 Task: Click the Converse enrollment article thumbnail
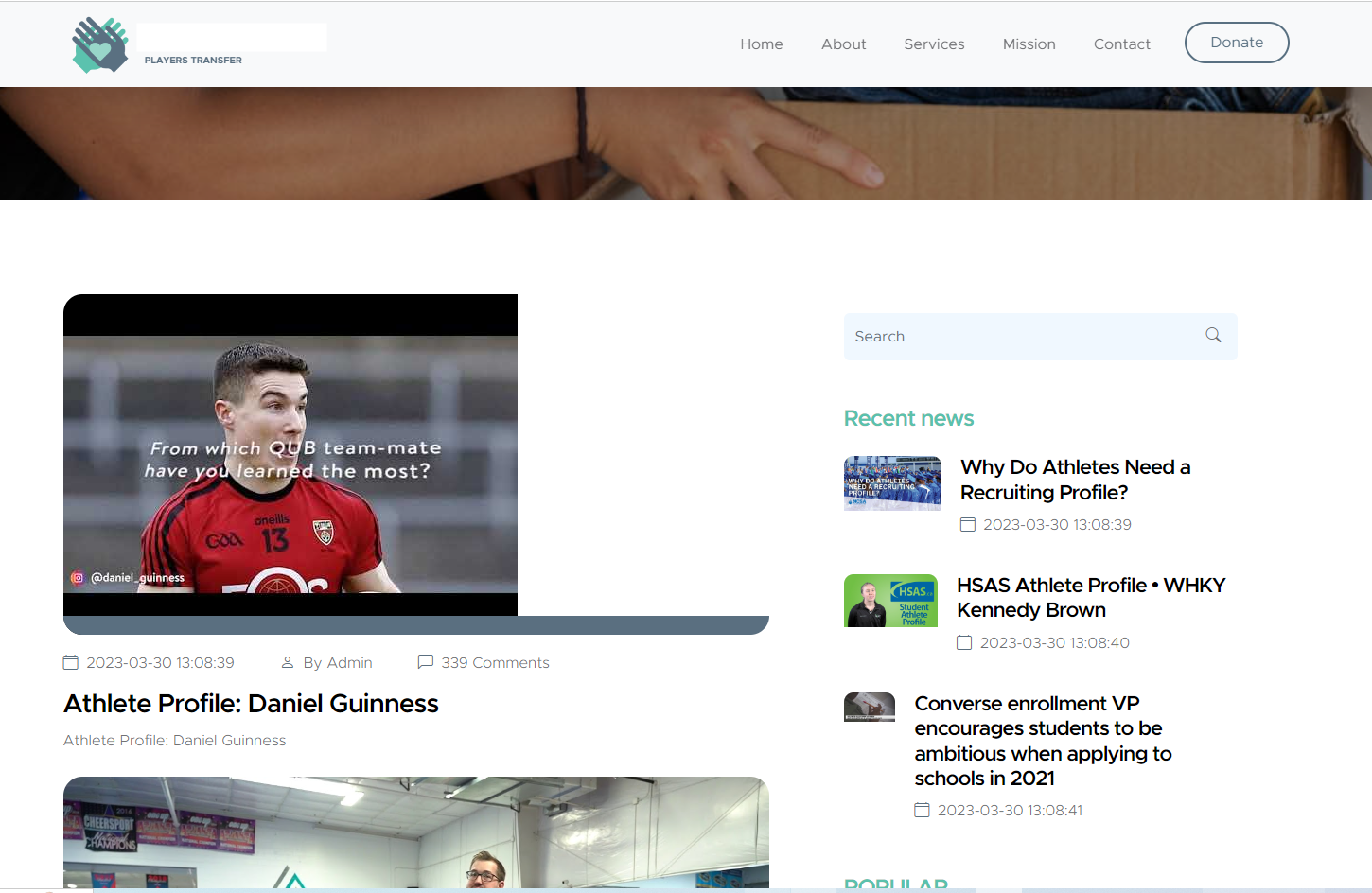(869, 707)
